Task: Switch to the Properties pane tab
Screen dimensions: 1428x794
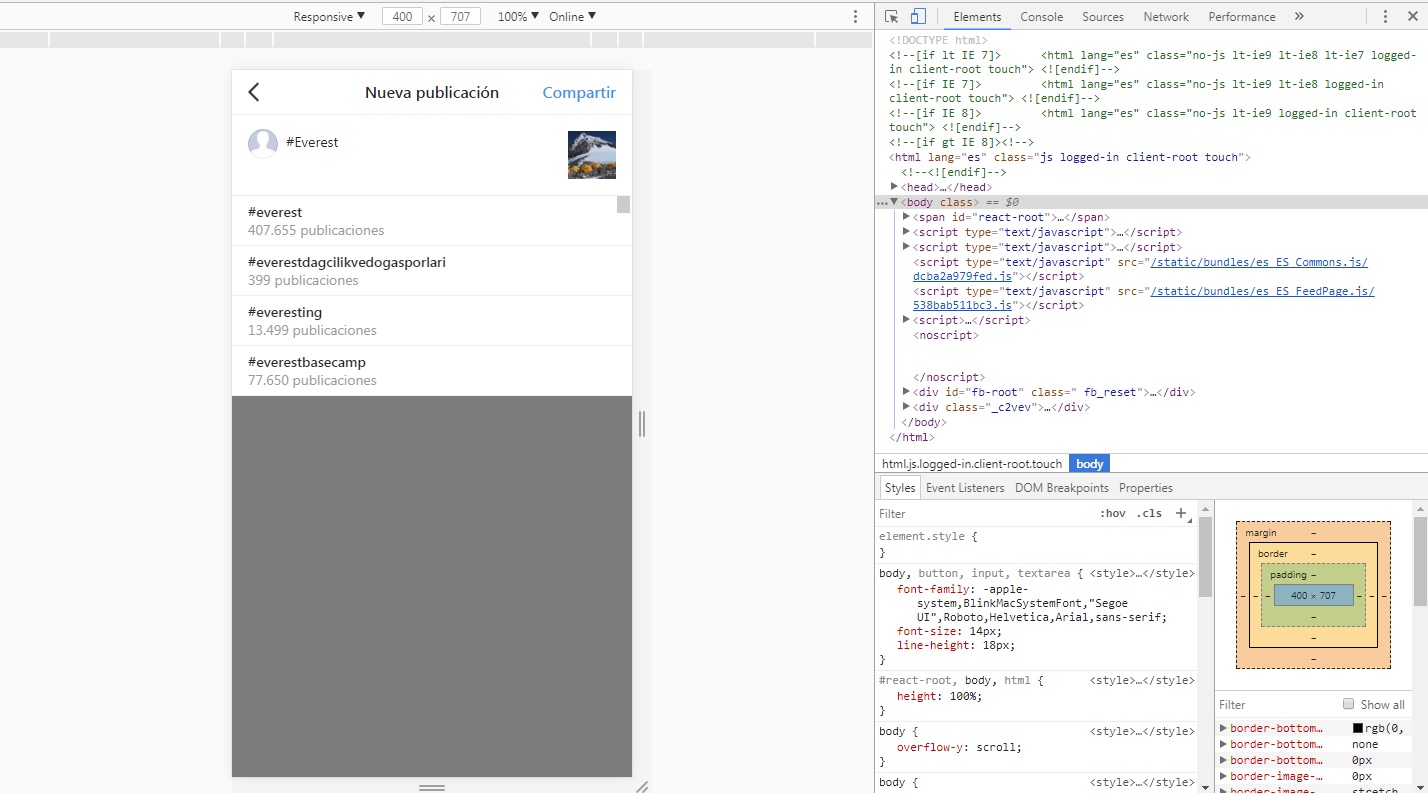Action: click(x=1146, y=488)
